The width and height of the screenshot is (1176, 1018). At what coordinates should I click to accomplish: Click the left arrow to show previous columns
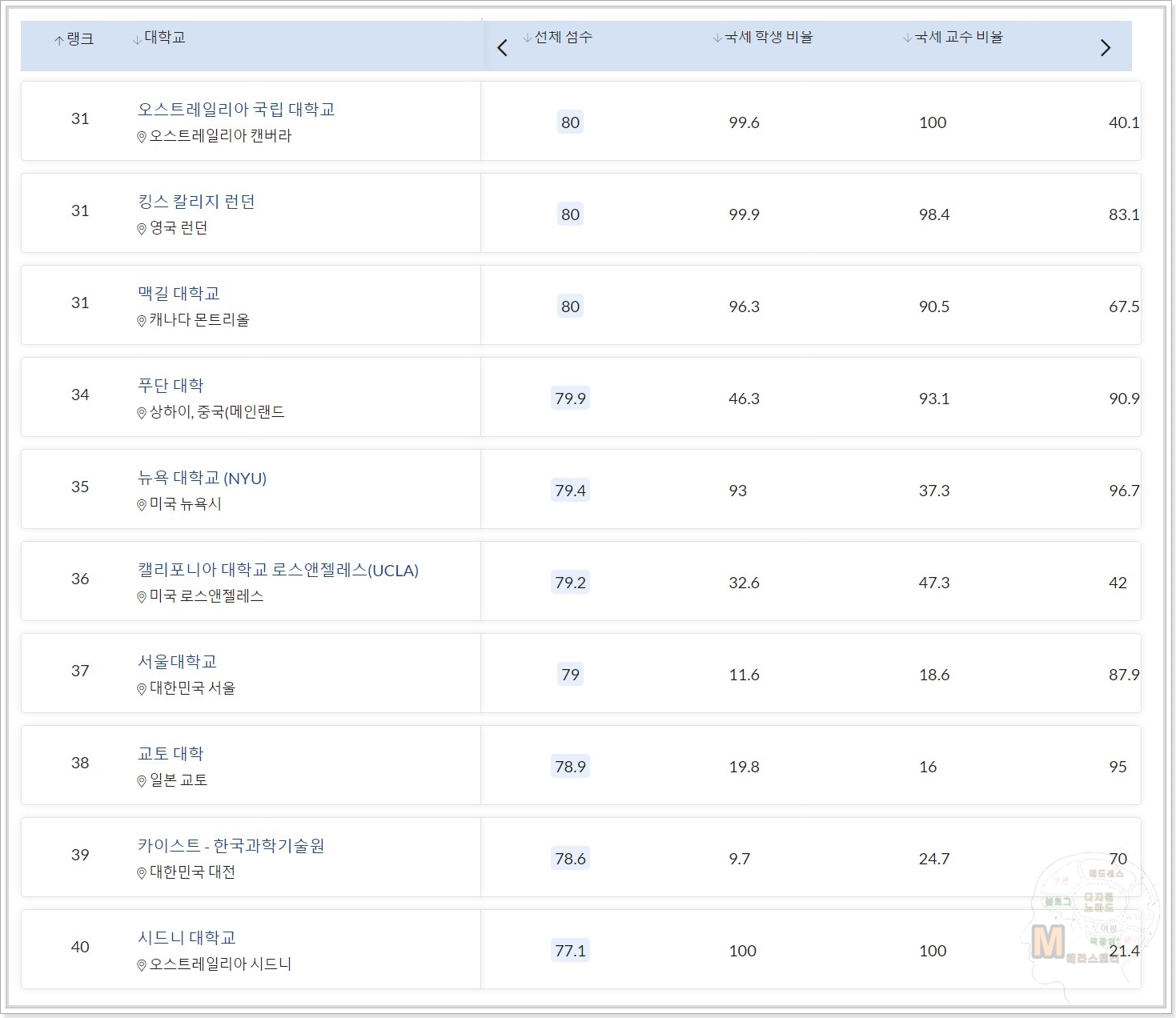tap(502, 48)
